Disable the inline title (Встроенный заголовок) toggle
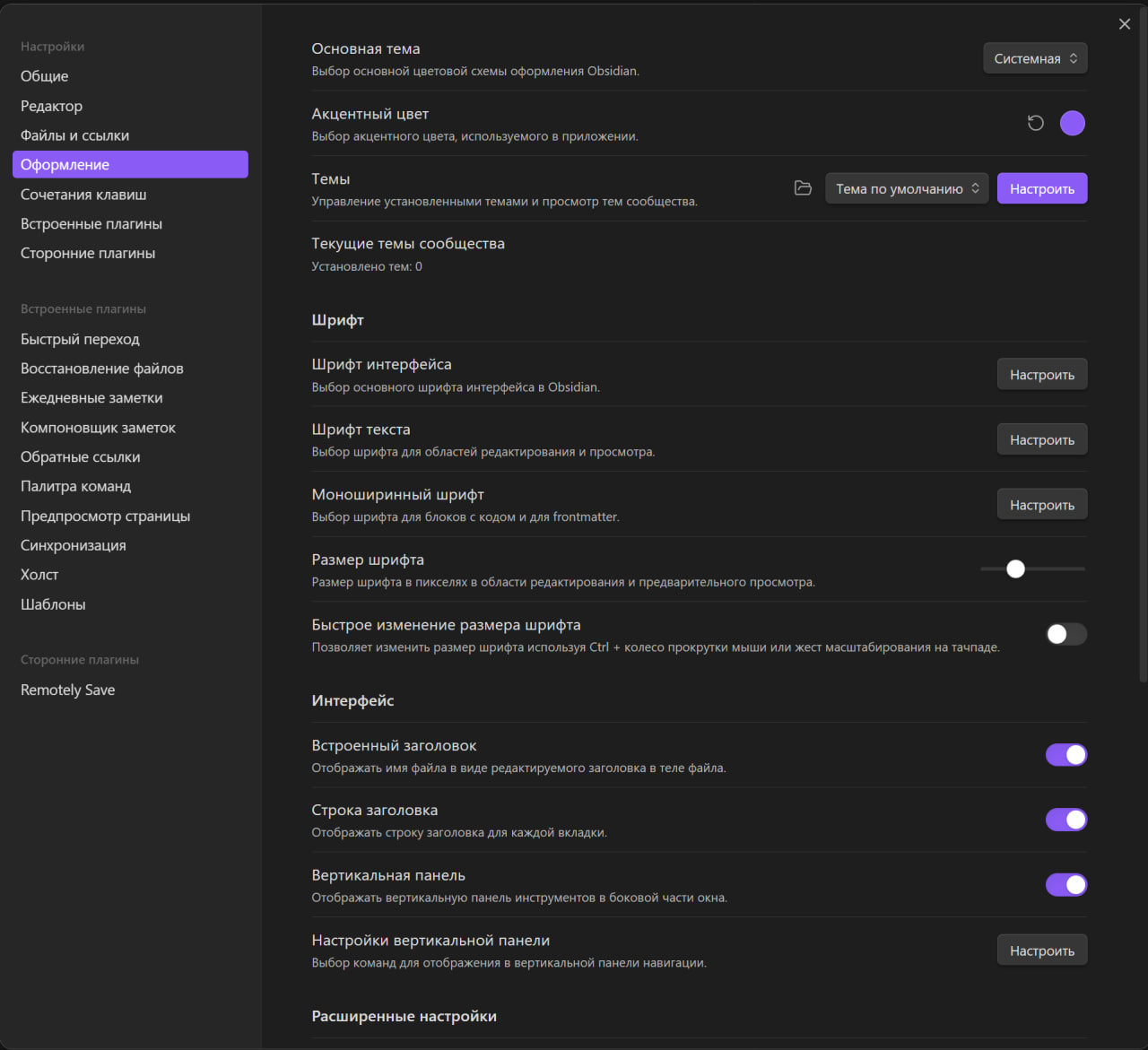 [1066, 755]
